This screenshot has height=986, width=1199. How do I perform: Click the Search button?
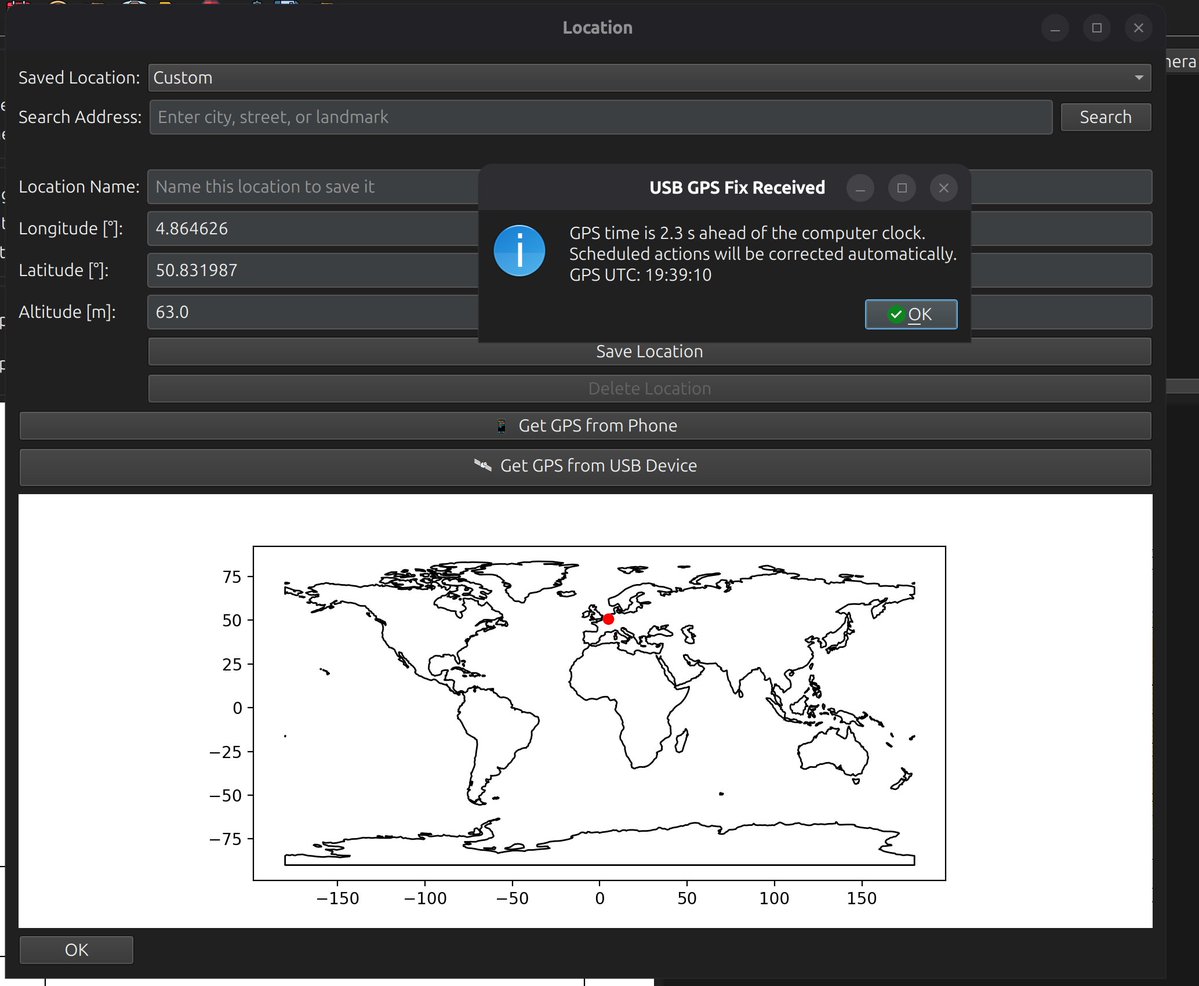click(x=1105, y=117)
